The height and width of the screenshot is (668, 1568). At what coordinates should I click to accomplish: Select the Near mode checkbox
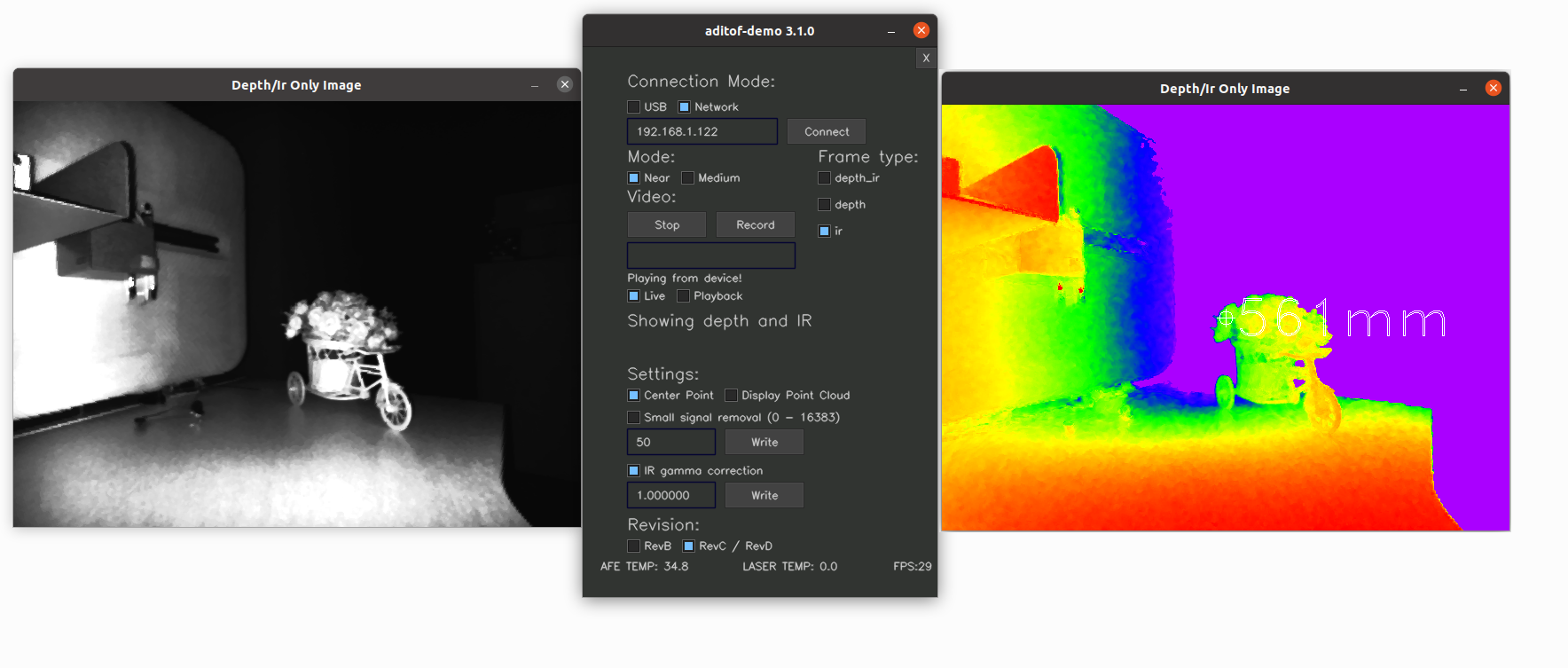tap(633, 177)
